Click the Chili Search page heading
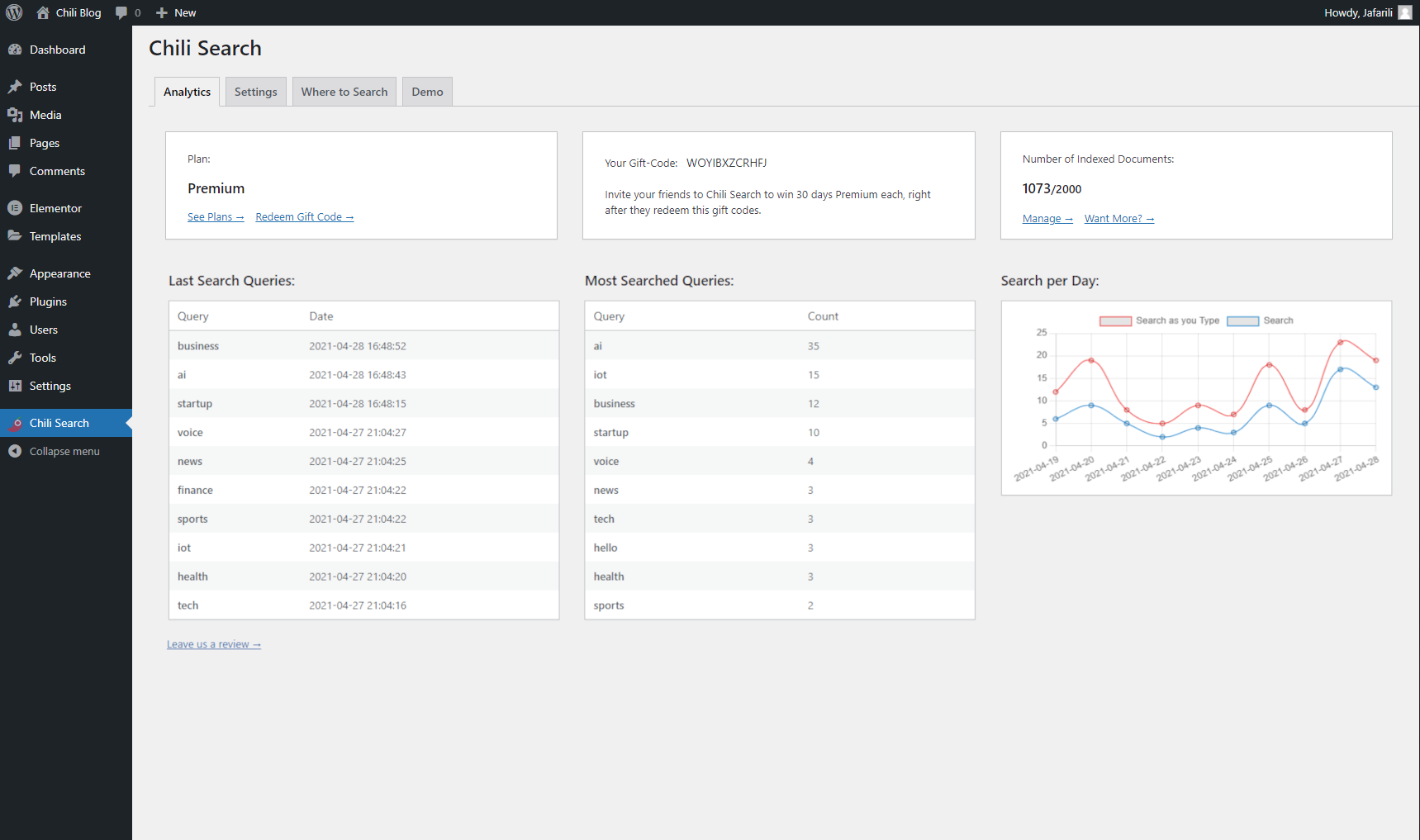This screenshot has height=840, width=1420. (205, 49)
